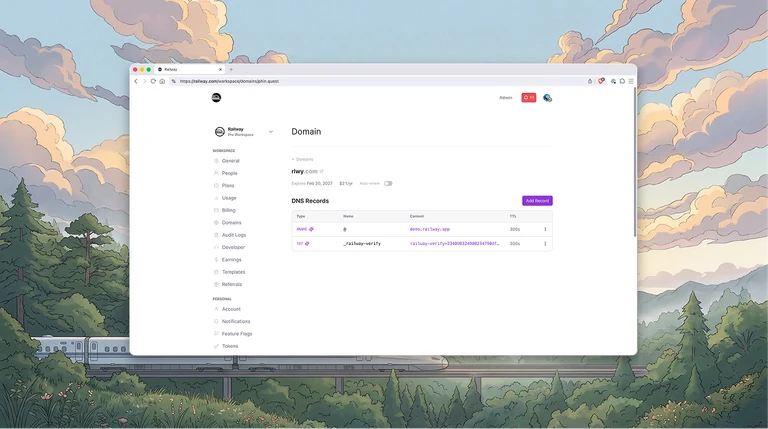The width and height of the screenshot is (768, 429).
Task: Click demo.railway.app content value
Action: (x=430, y=229)
